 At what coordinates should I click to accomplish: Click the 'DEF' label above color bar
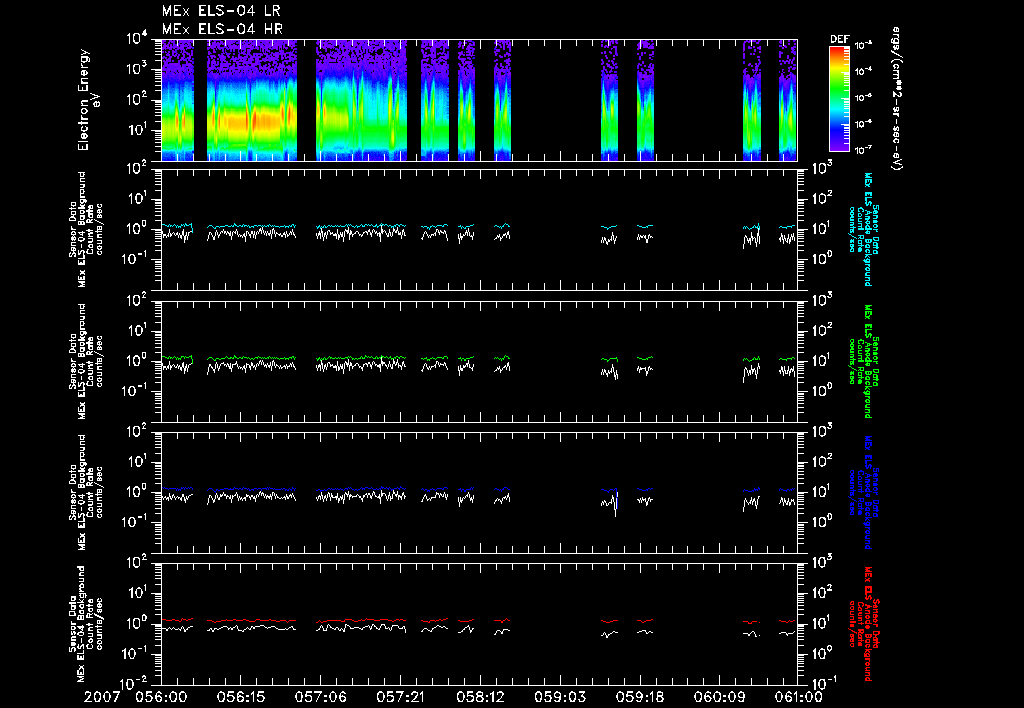tap(839, 40)
